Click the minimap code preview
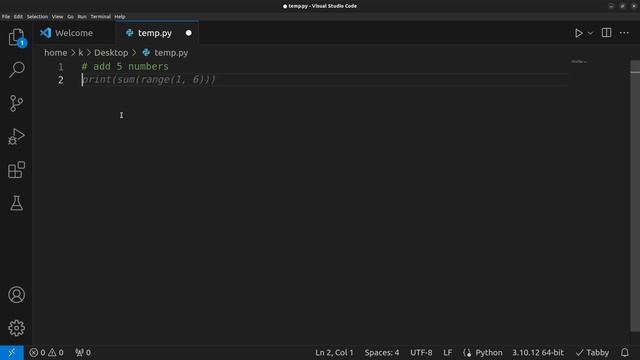Image resolution: width=640 pixels, height=360 pixels. [579, 62]
